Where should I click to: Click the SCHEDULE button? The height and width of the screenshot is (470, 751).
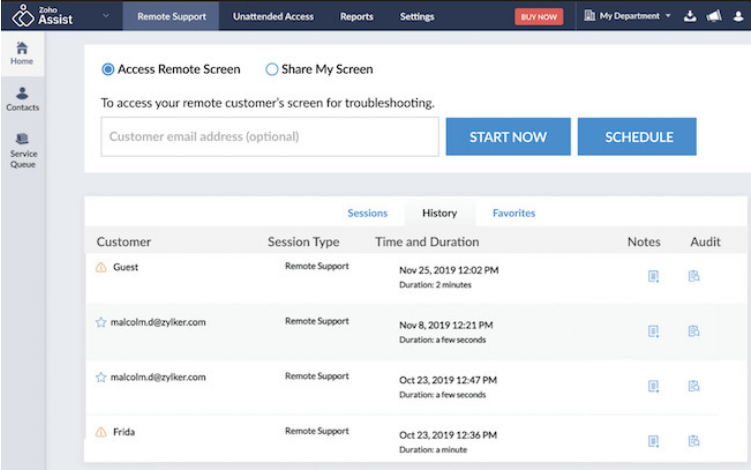[637, 137]
